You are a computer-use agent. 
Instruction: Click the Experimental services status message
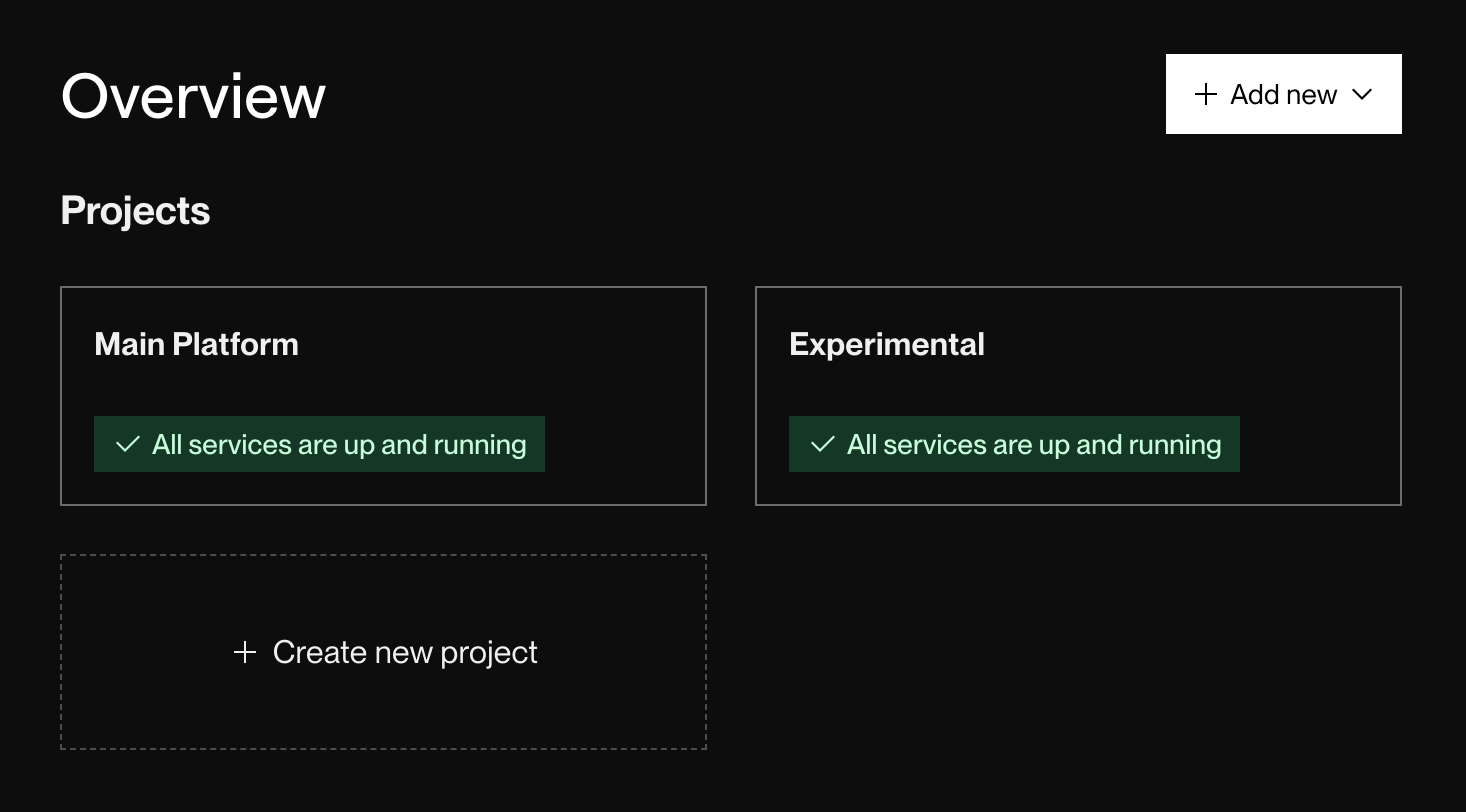(x=1033, y=443)
